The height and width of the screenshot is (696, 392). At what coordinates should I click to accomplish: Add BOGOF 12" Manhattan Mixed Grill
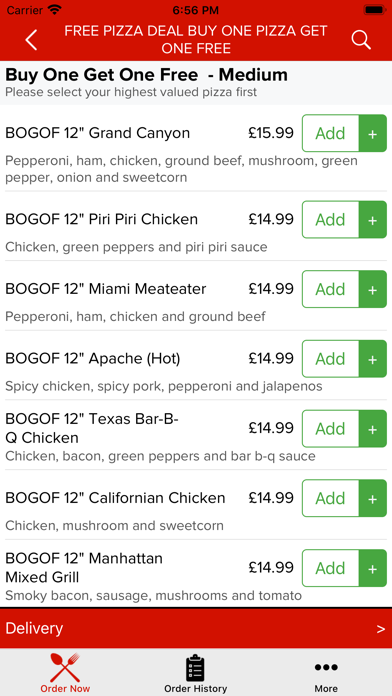coord(331,568)
